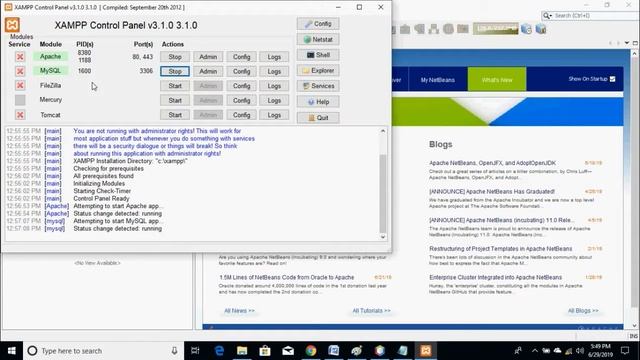Open MySQL Admin page
This screenshot has height=360, width=640.
click(x=208, y=71)
